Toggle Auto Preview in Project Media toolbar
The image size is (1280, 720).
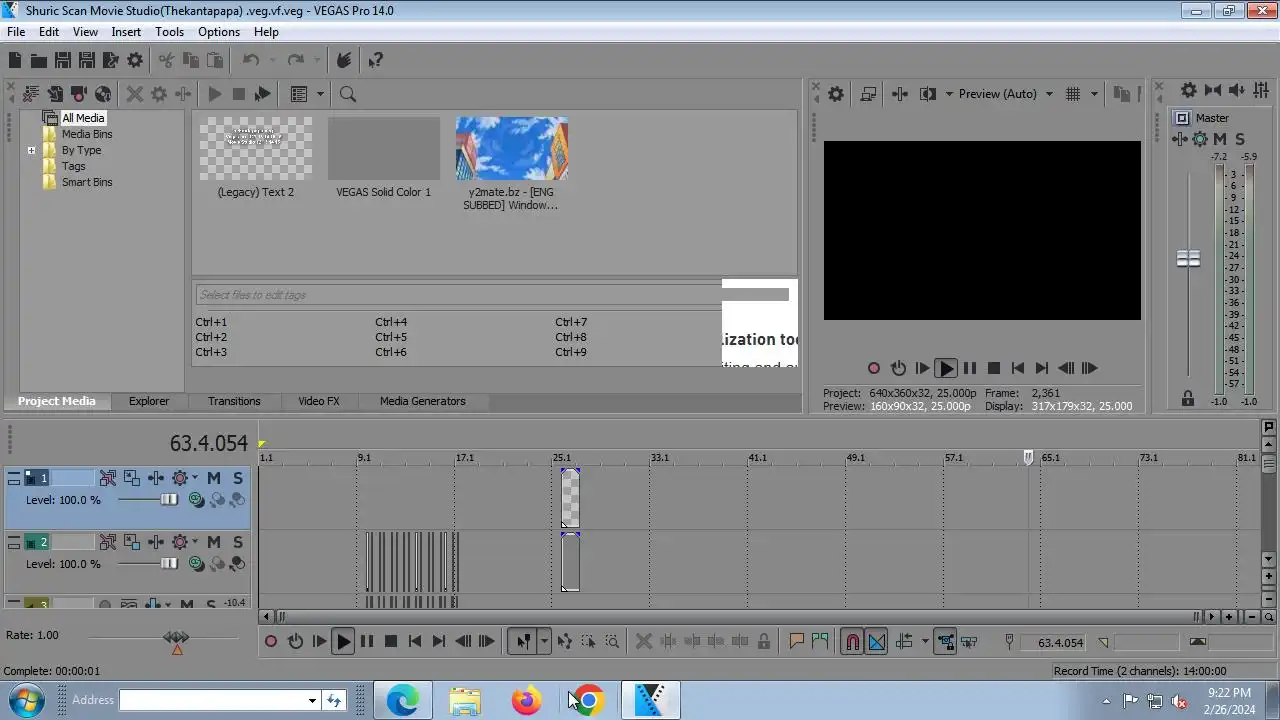tap(262, 94)
